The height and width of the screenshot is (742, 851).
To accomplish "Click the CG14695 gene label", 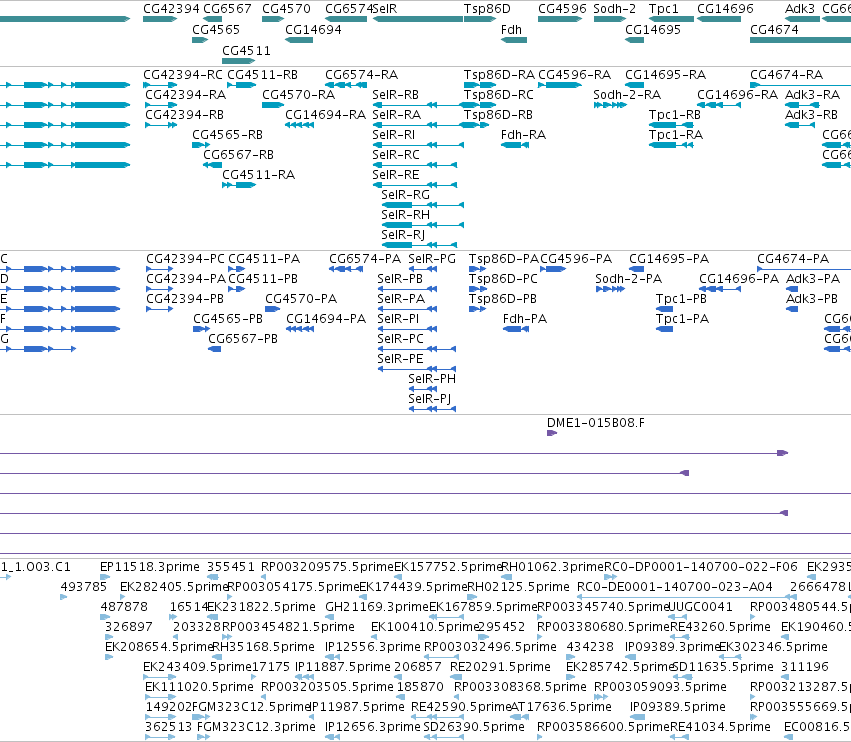I will [653, 30].
